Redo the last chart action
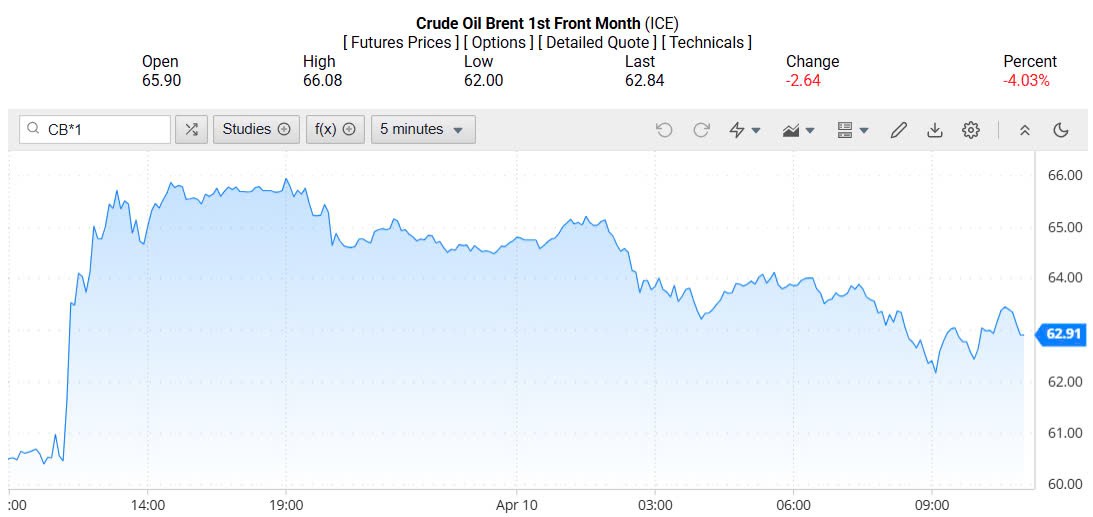Screen dimensions: 1093x517 point(701,130)
